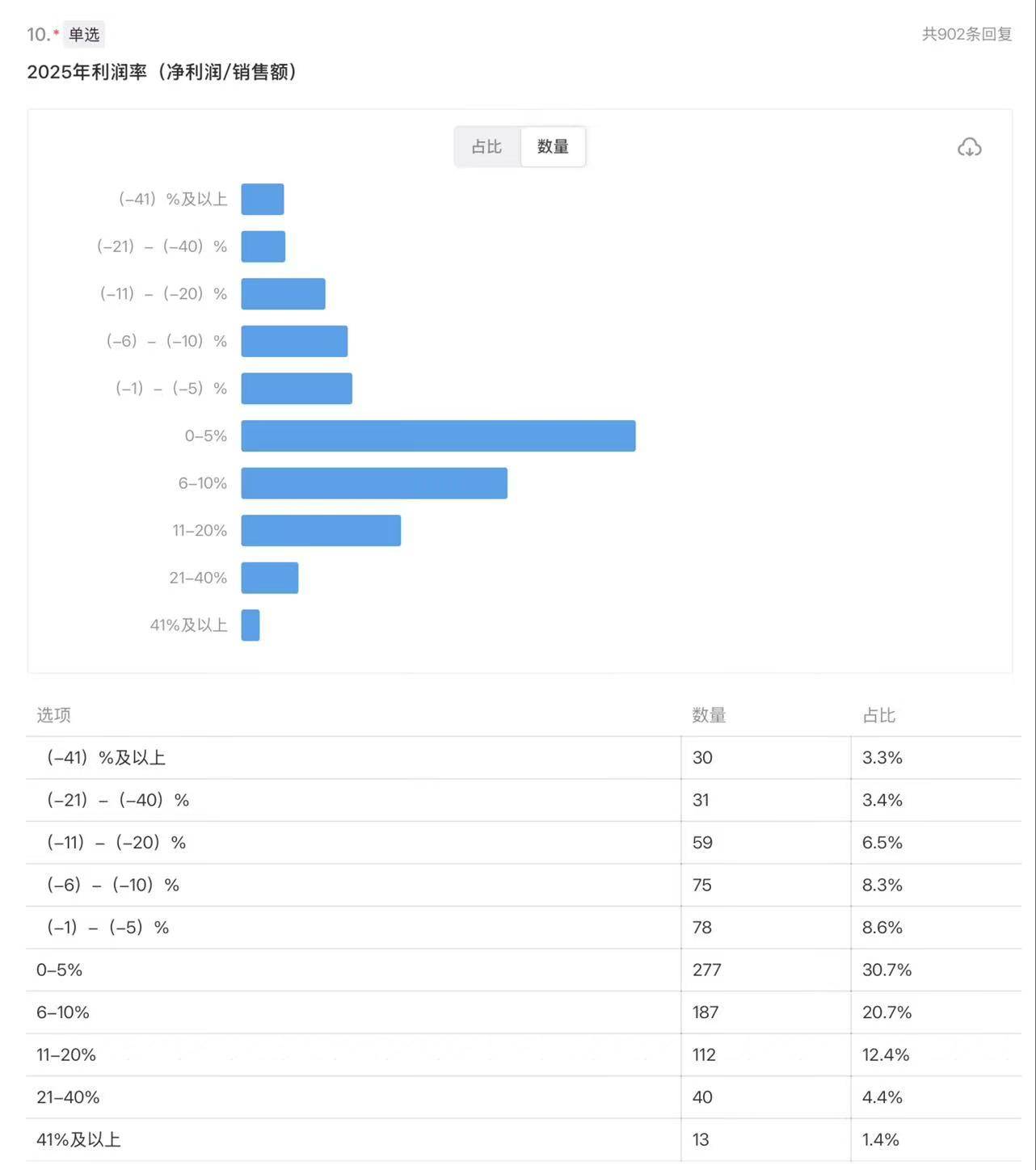Click the (–11) – (–20)% chart bar
1036x1170 pixels.
pos(283,294)
